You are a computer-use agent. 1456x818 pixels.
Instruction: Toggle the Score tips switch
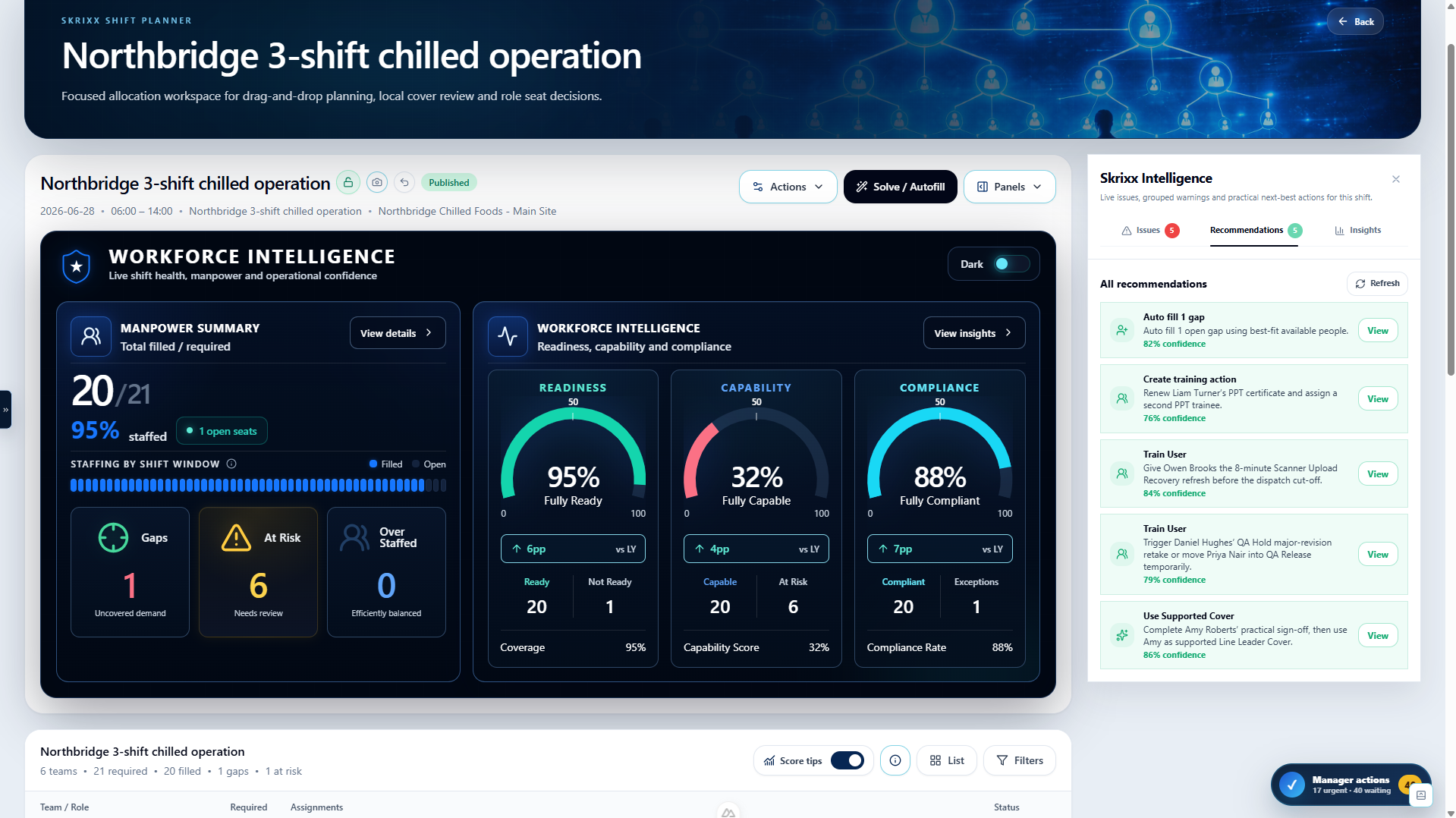(847, 760)
